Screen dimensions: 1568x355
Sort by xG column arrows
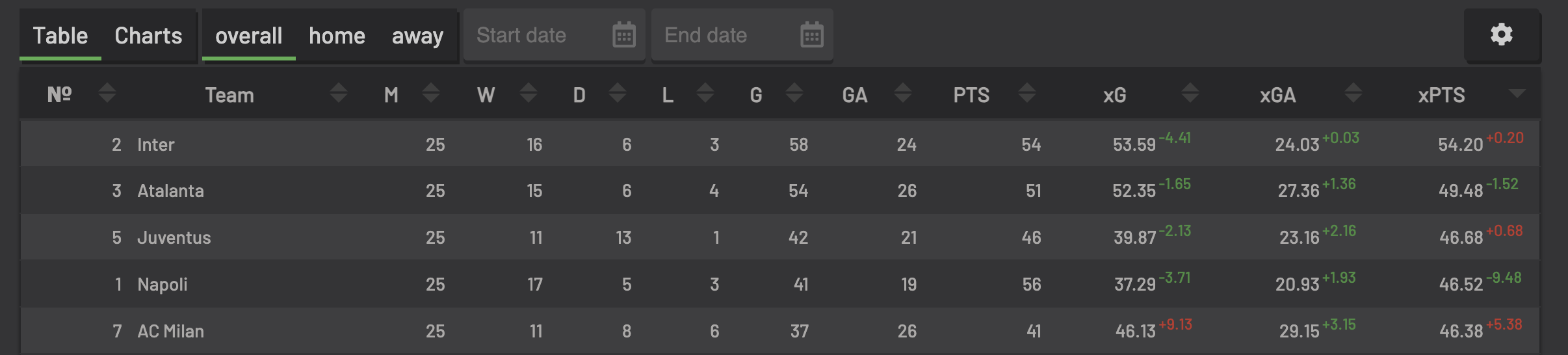coord(1190,94)
